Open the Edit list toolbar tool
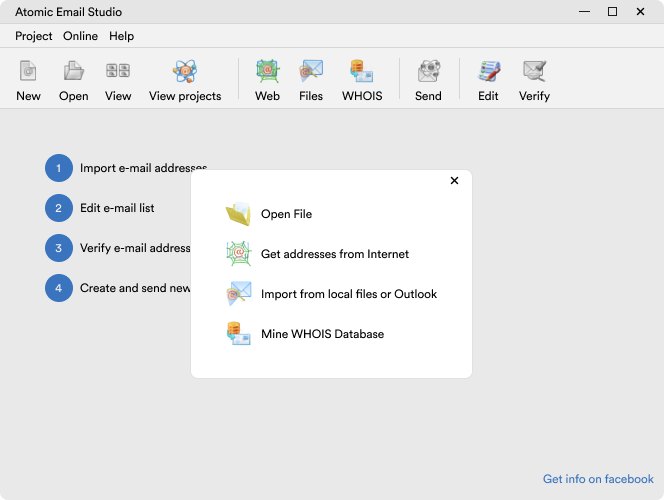Screen dimensions: 664x500 point(488,72)
